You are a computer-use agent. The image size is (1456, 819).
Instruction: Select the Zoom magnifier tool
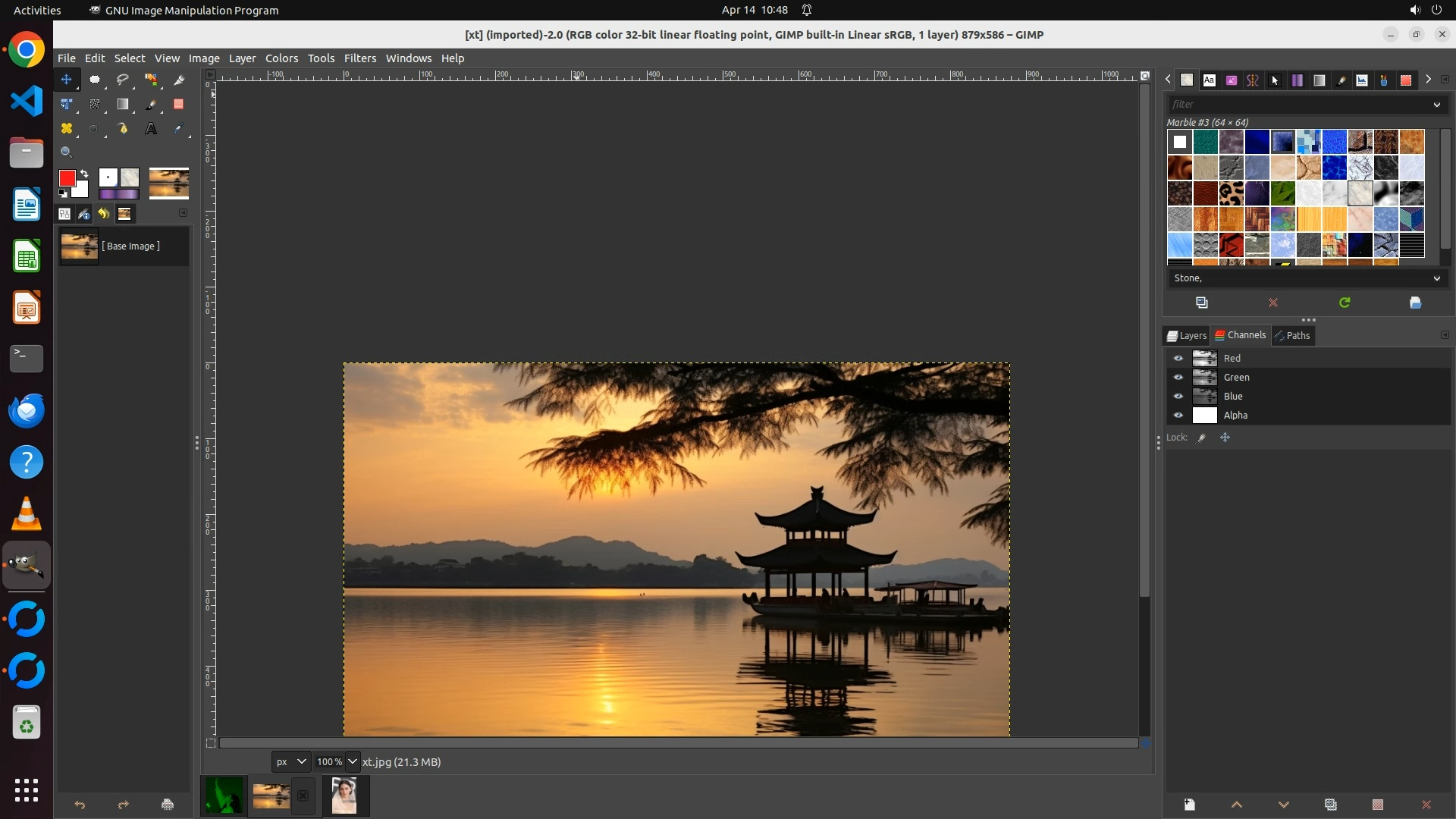click(x=67, y=152)
